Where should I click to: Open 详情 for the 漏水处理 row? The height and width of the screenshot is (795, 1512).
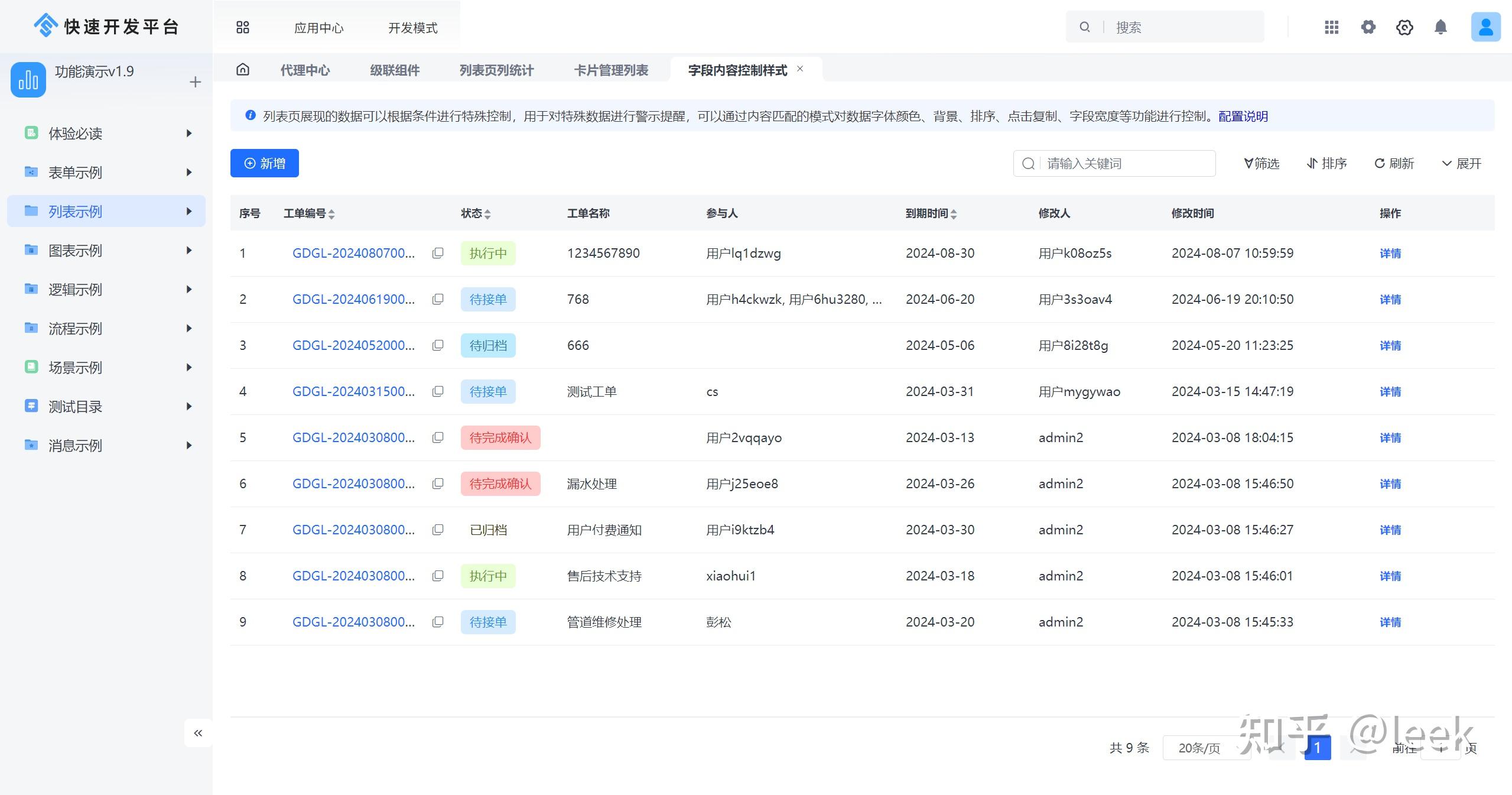1390,484
